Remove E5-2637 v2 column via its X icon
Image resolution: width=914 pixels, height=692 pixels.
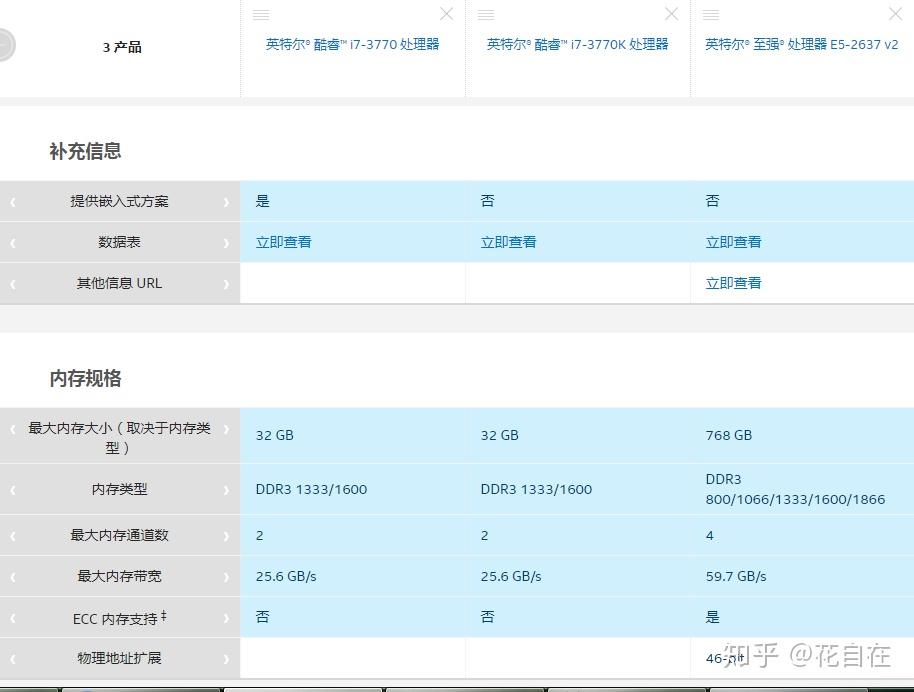click(896, 14)
